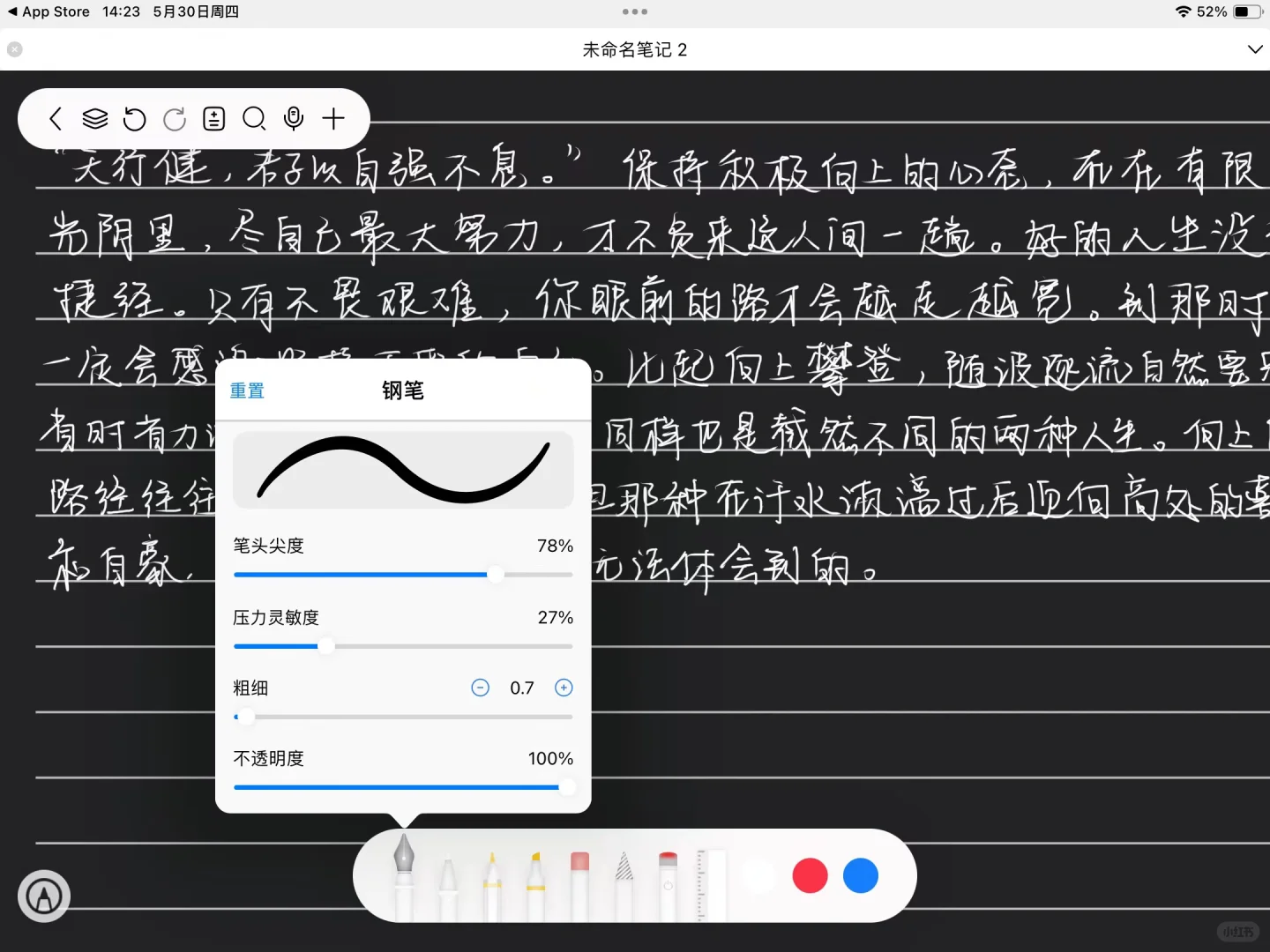Expand the note title chevron dropdown
This screenshot has height=952, width=1270.
click(x=1255, y=49)
